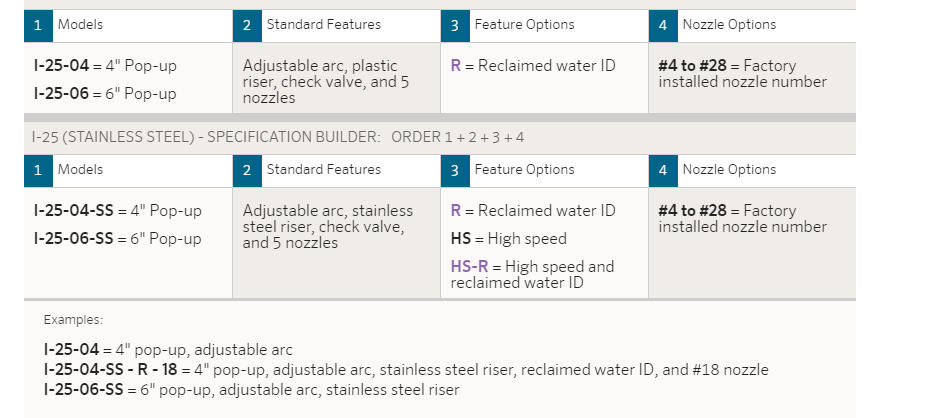Click the Examples label
The image size is (930, 418).
pos(73,320)
